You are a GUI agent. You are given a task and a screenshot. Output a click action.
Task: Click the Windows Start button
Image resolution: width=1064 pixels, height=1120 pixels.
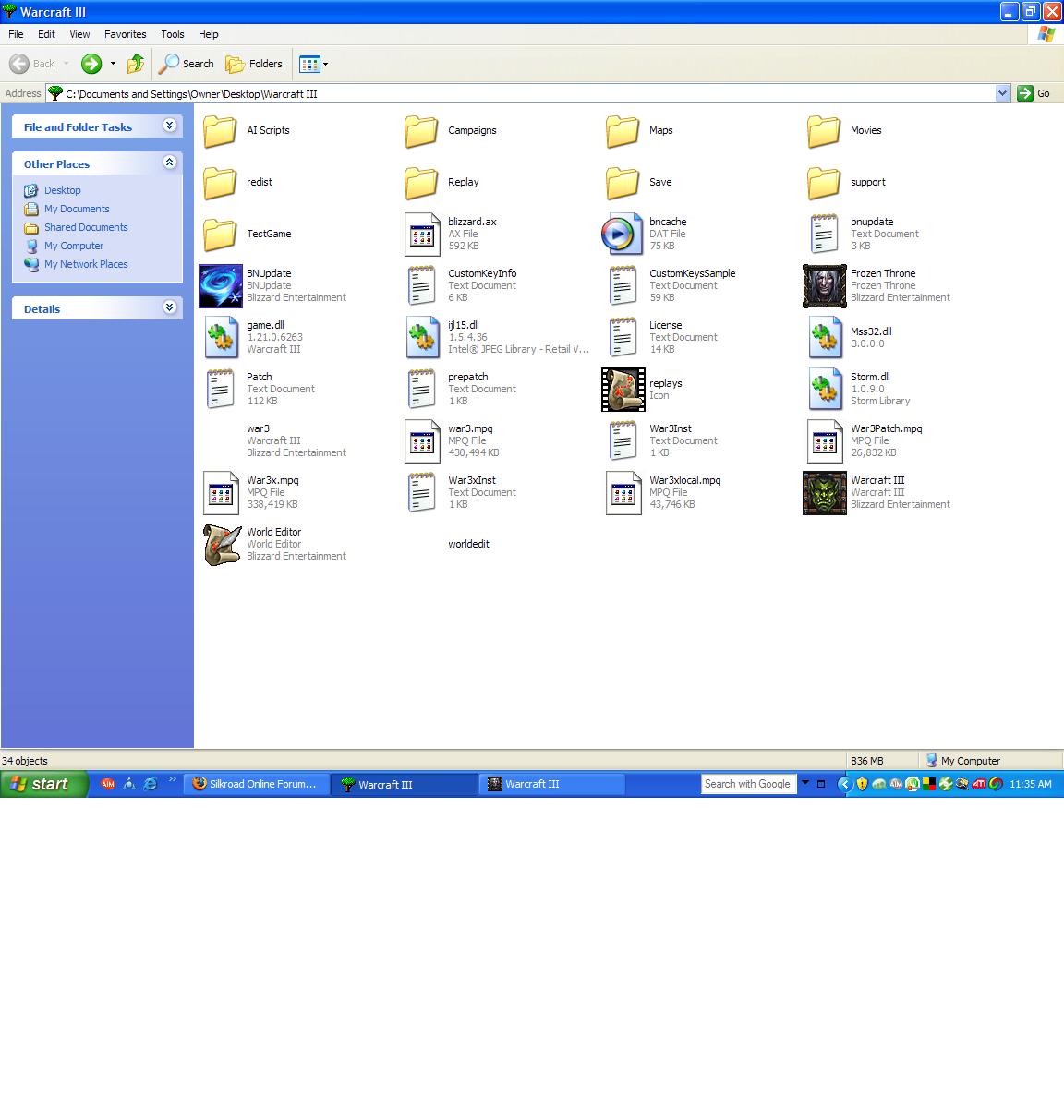[44, 784]
